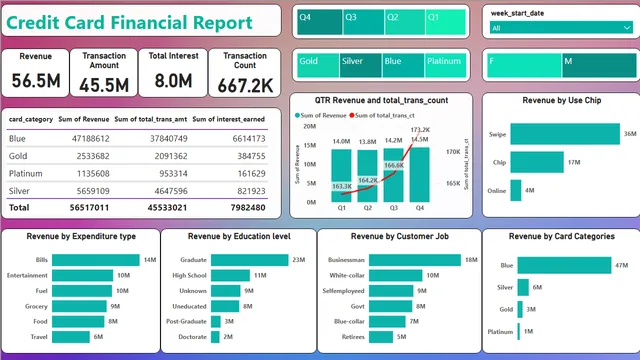The width and height of the screenshot is (640, 360).
Task: Select the Blue row in table
Action: [137, 139]
